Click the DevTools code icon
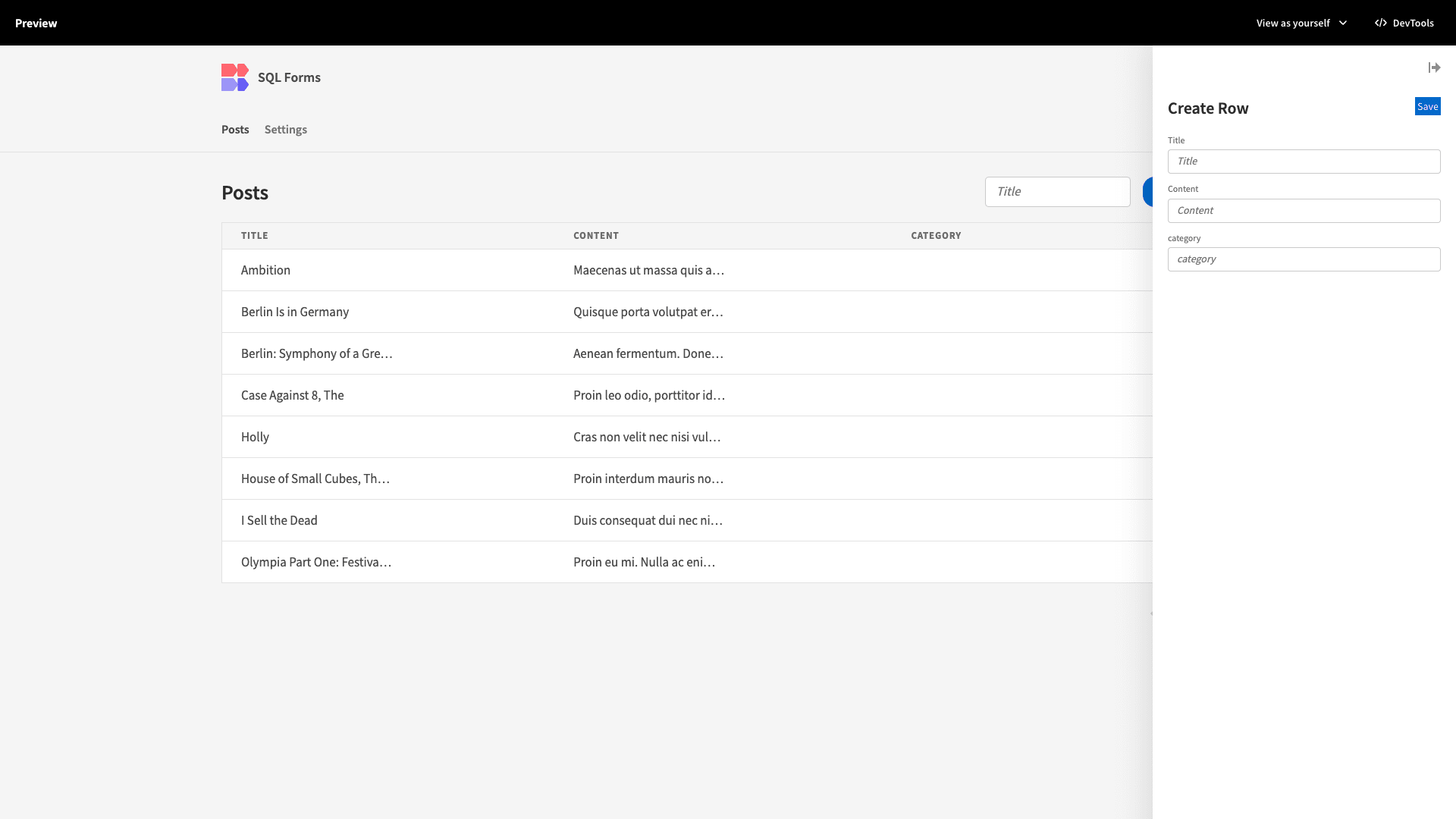This screenshot has width=1456, height=819. tap(1381, 23)
